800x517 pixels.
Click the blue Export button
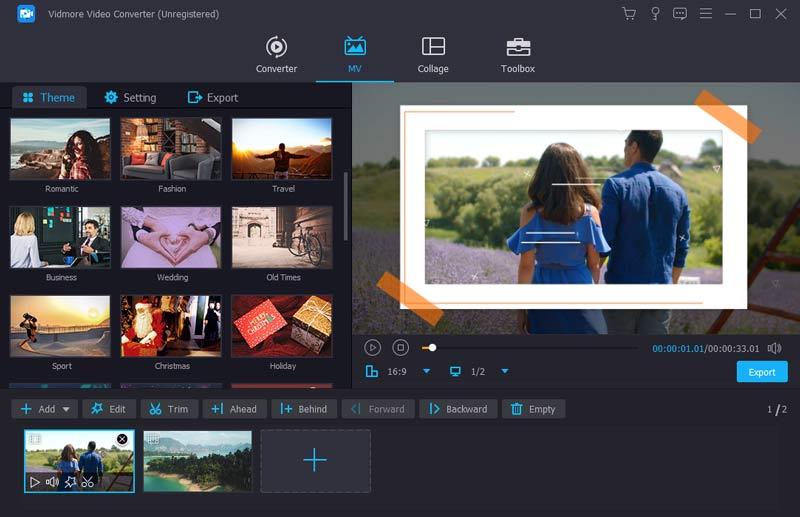(x=762, y=372)
